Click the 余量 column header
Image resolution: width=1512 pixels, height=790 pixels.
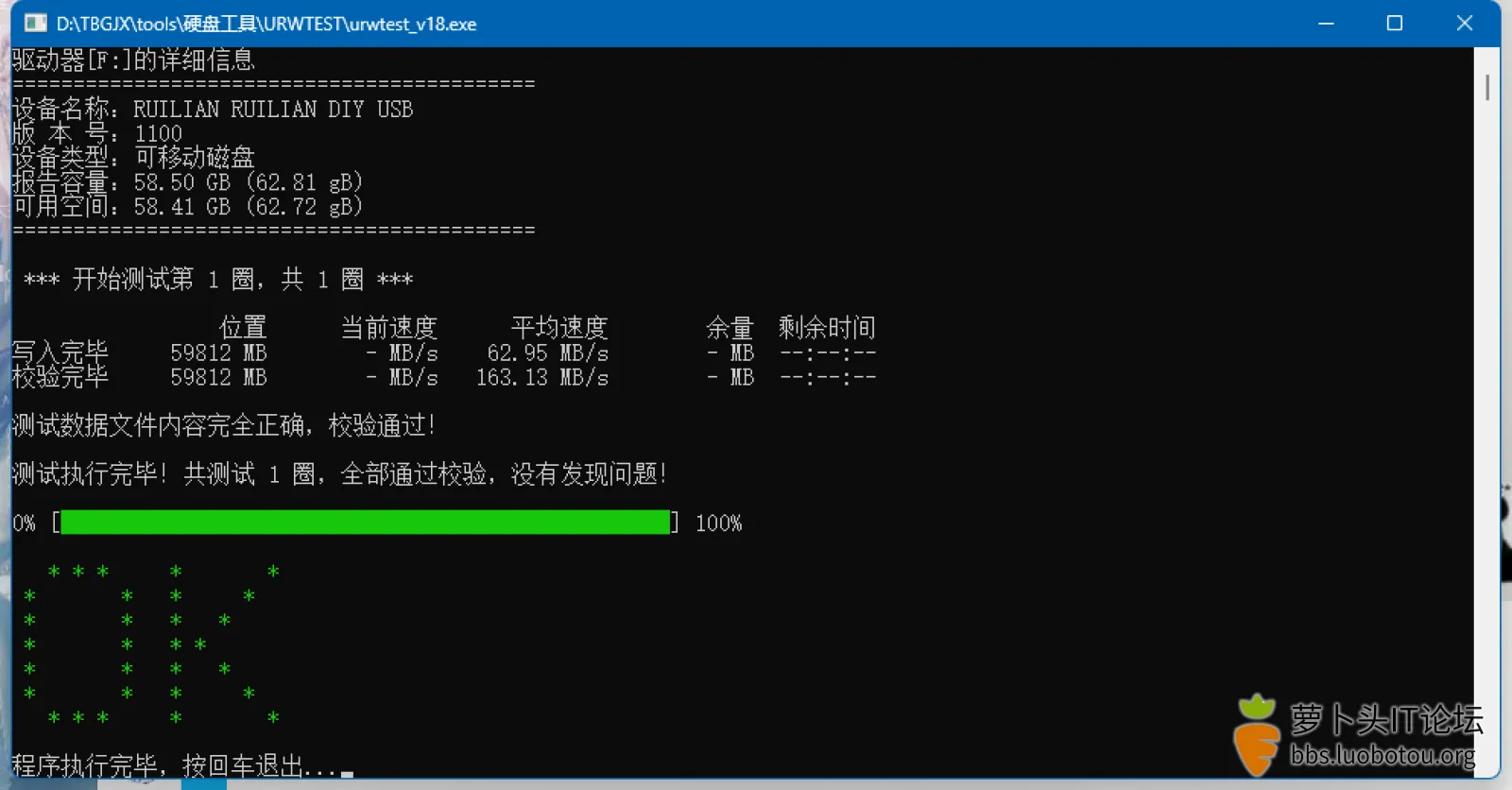(730, 328)
